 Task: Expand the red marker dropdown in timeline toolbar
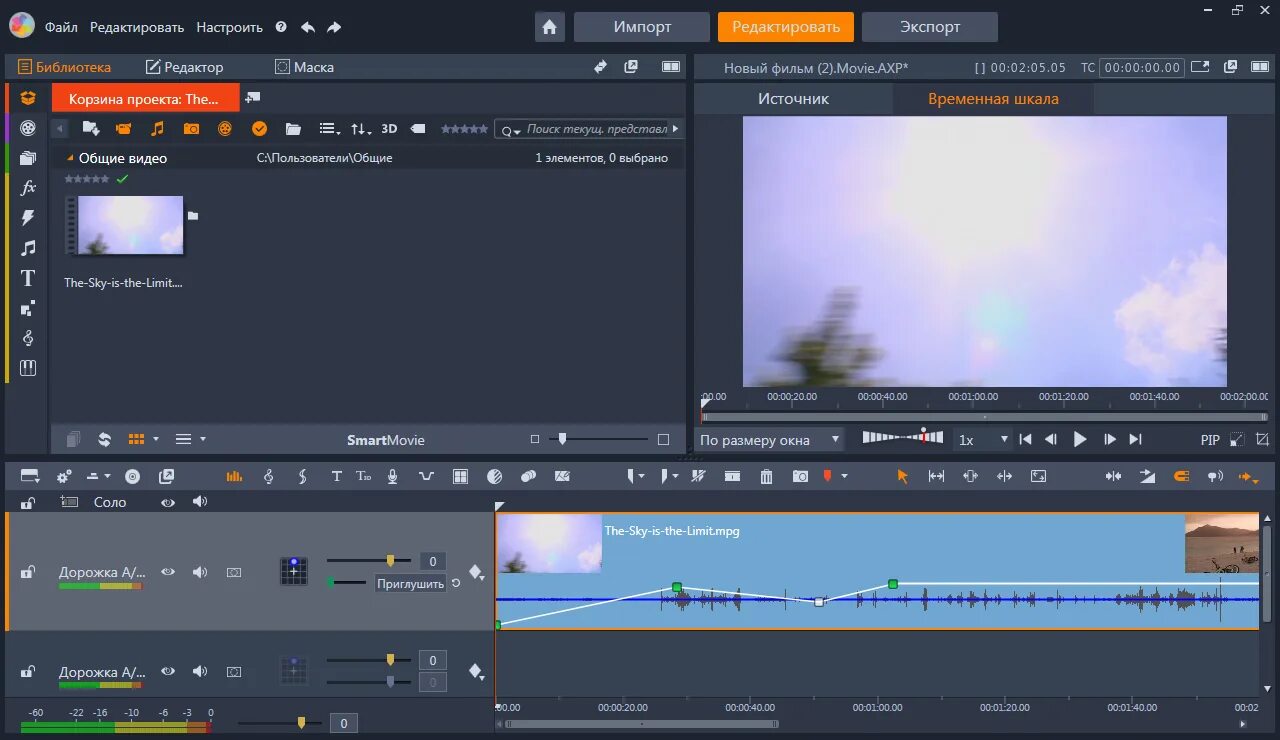[x=844, y=477]
